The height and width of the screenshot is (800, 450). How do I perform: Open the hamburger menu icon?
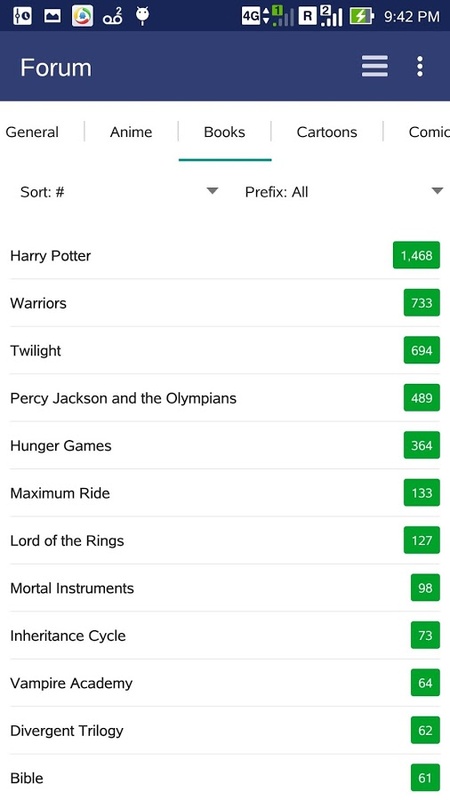pos(374,66)
